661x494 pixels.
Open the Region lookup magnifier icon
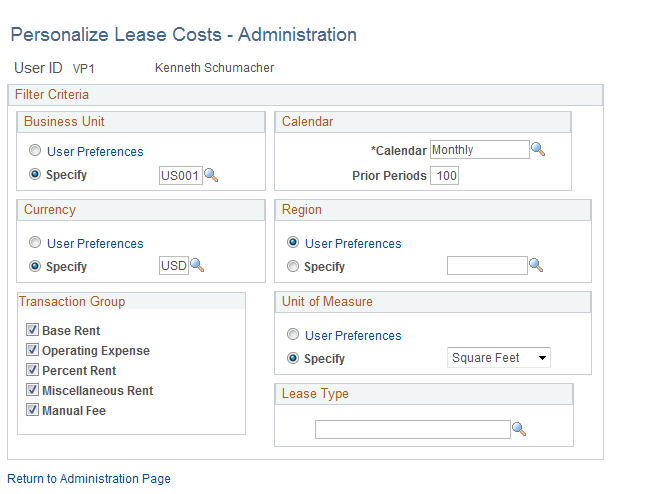click(x=537, y=266)
